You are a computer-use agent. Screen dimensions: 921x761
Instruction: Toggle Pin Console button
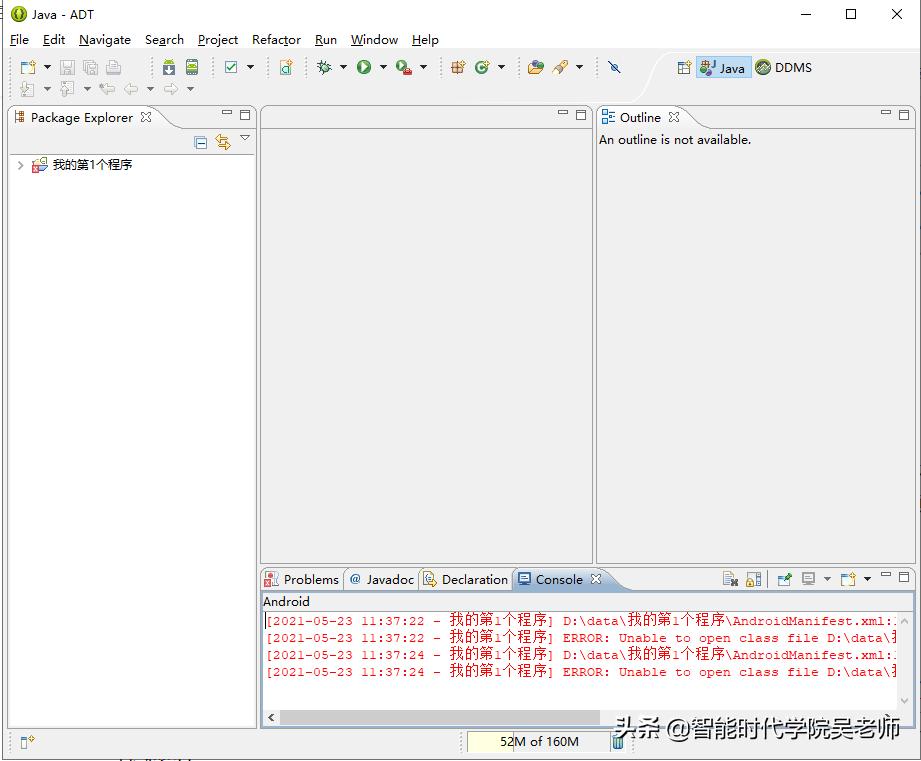click(785, 579)
